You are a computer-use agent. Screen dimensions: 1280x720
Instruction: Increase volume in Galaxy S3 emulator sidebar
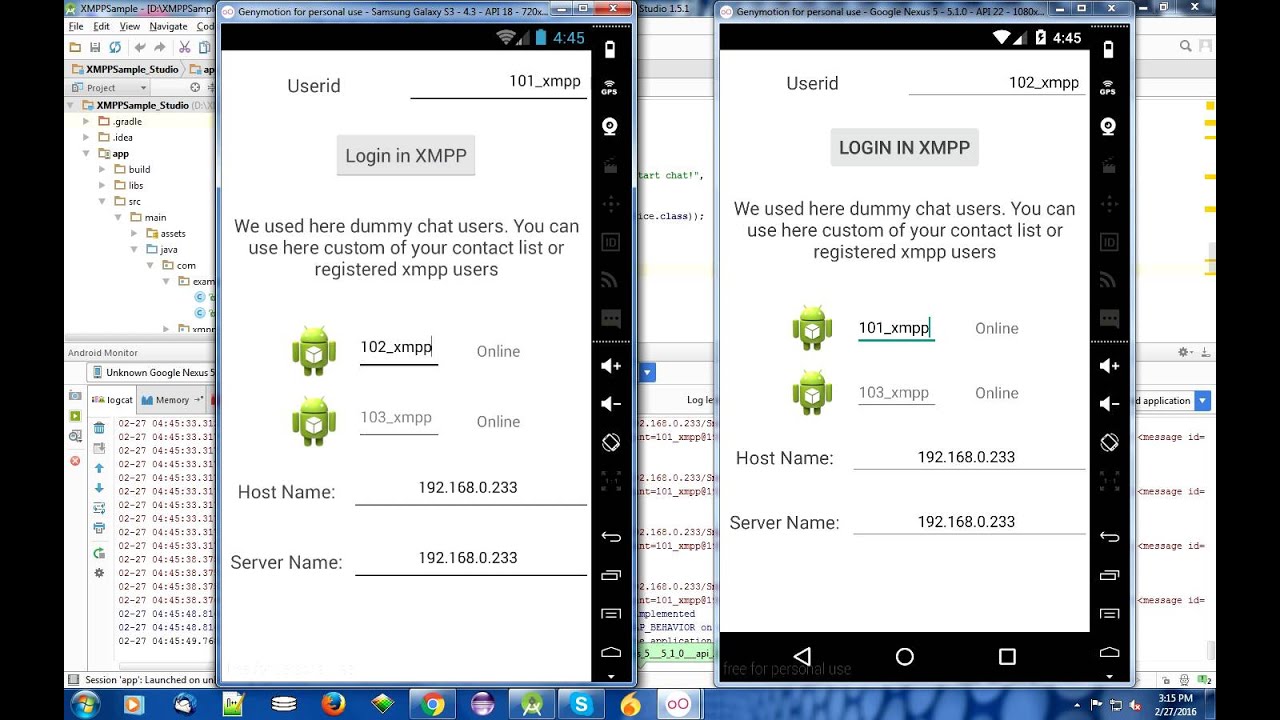click(610, 366)
